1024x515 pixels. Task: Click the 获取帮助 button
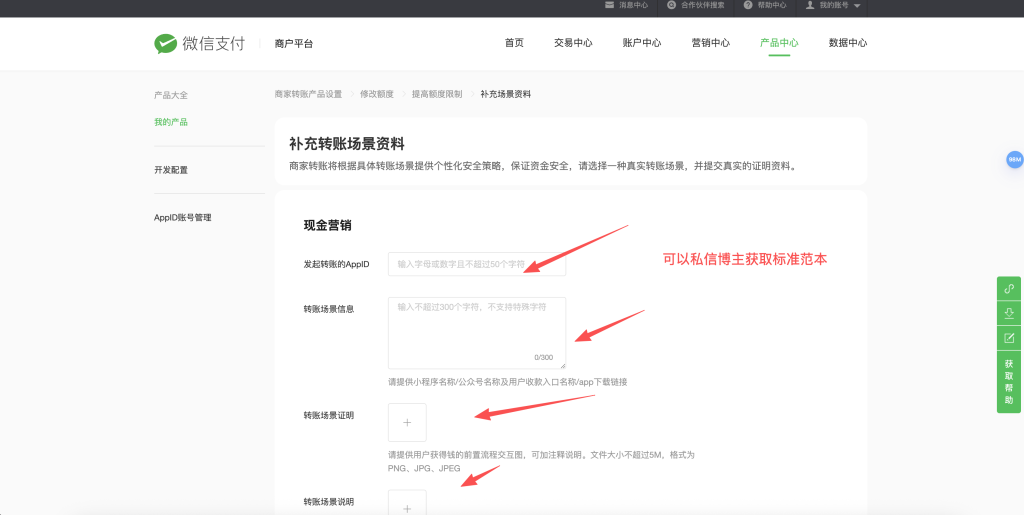pos(1009,382)
